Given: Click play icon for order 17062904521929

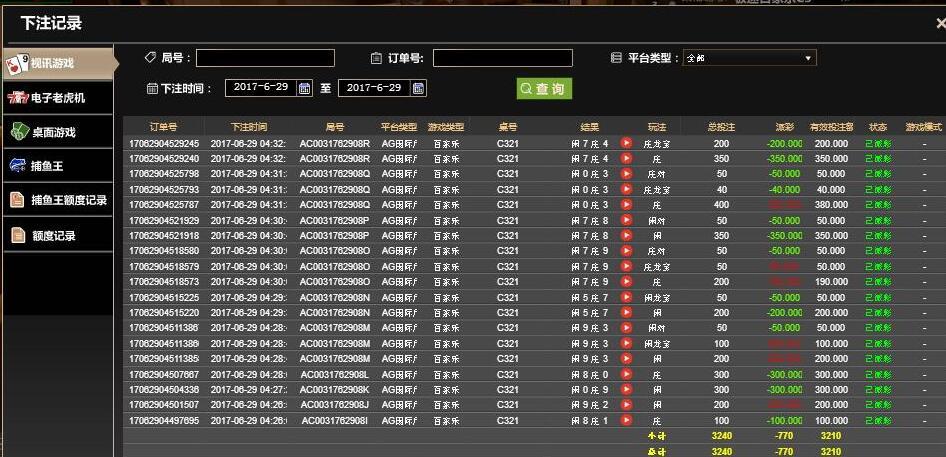Looking at the screenshot, I should coord(626,220).
